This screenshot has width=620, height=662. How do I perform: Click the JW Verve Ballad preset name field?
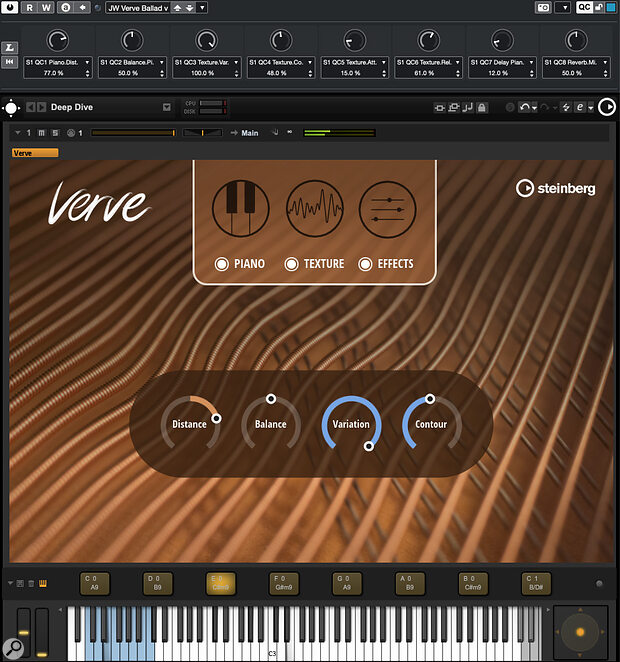pos(138,8)
